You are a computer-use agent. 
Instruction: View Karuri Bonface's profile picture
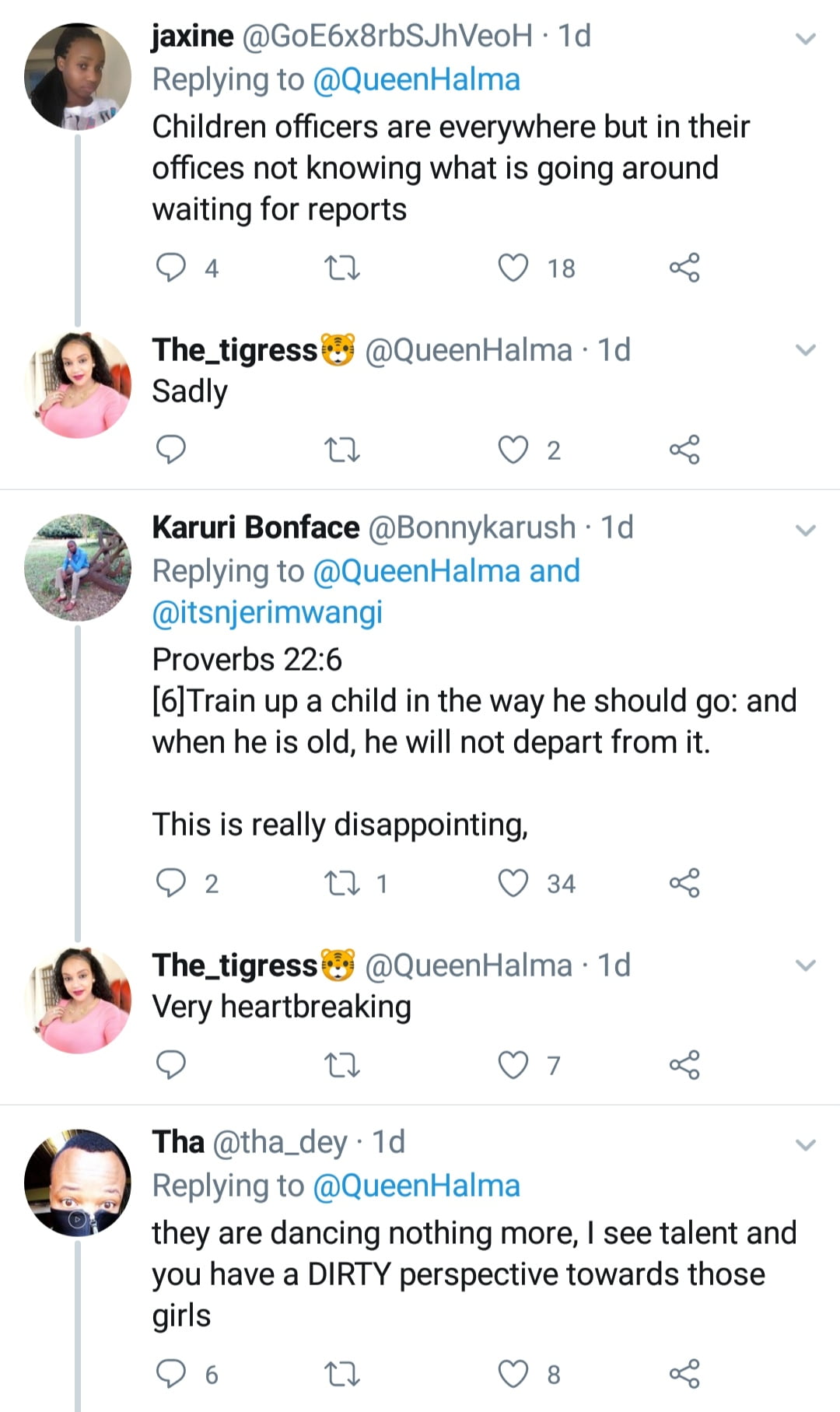[78, 567]
